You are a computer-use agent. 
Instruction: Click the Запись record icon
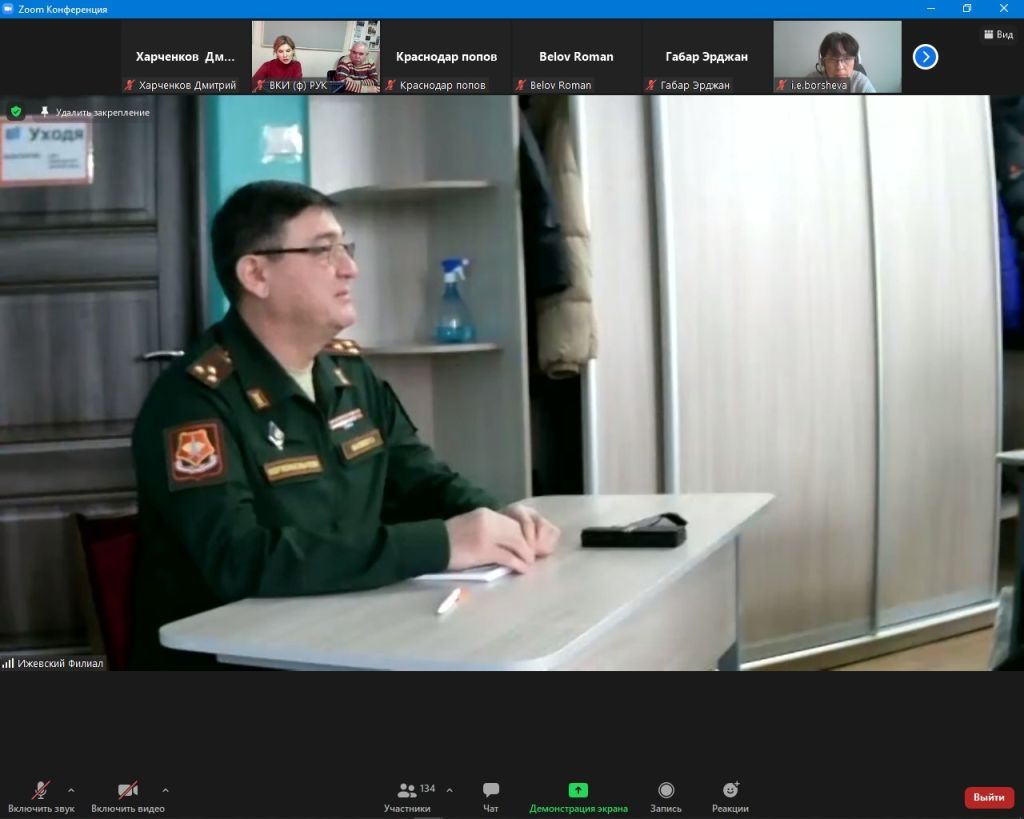click(x=665, y=797)
